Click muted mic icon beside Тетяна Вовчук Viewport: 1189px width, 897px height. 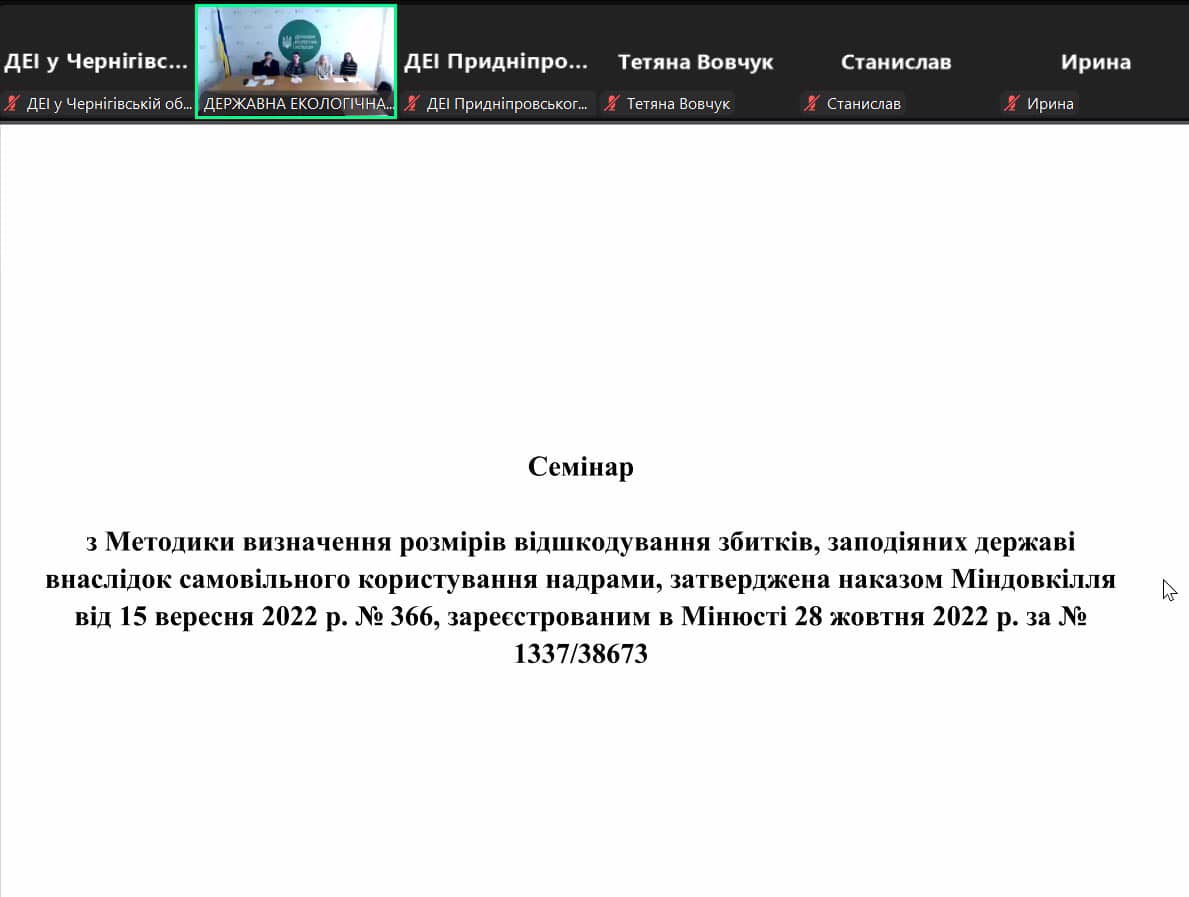612,103
